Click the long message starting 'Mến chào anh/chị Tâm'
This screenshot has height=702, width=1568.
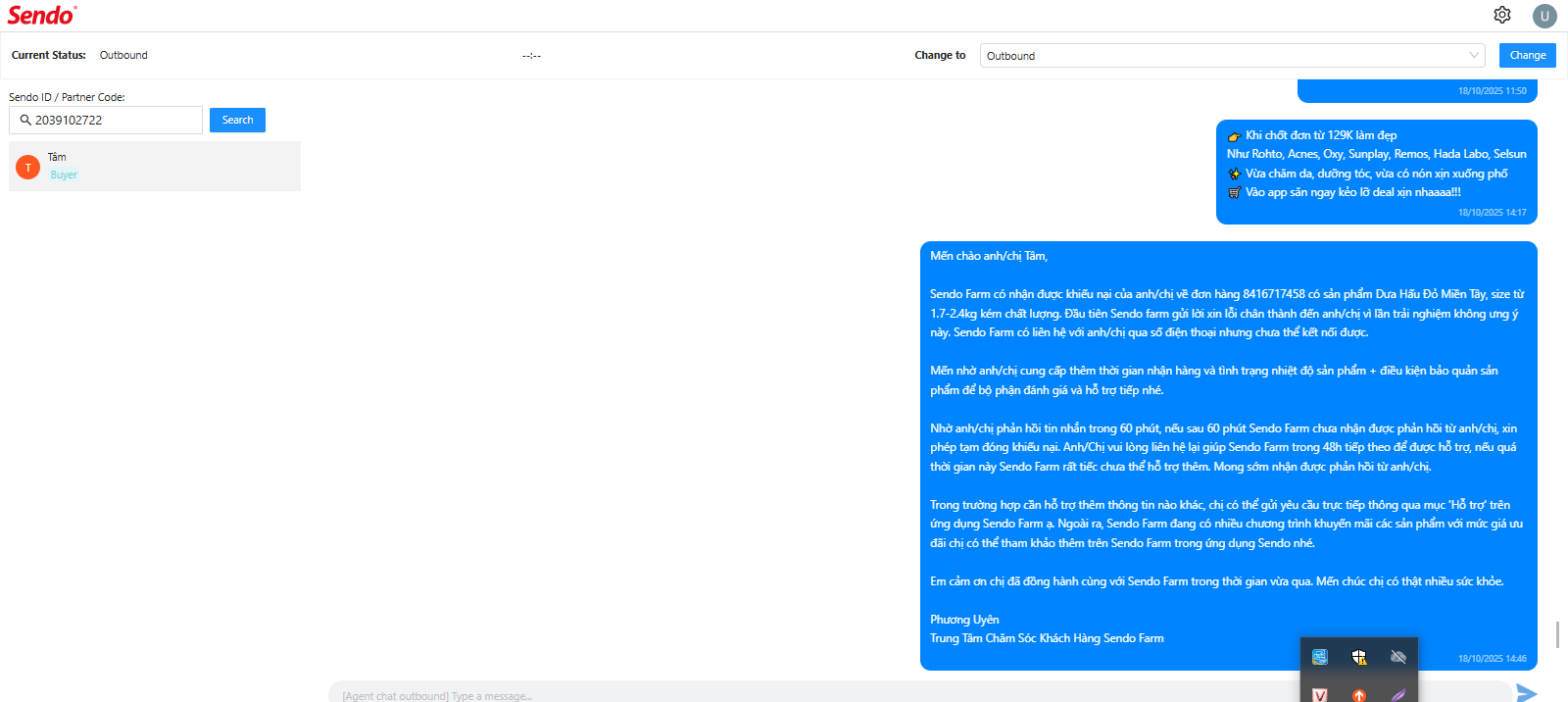1229,456
